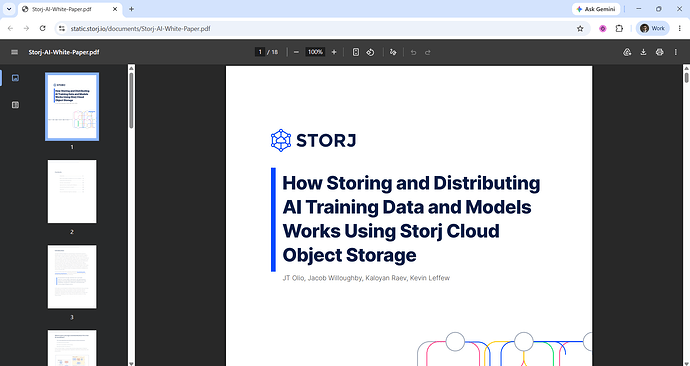Save PDF to Google Drive
The height and width of the screenshot is (366, 690).
coord(628,52)
